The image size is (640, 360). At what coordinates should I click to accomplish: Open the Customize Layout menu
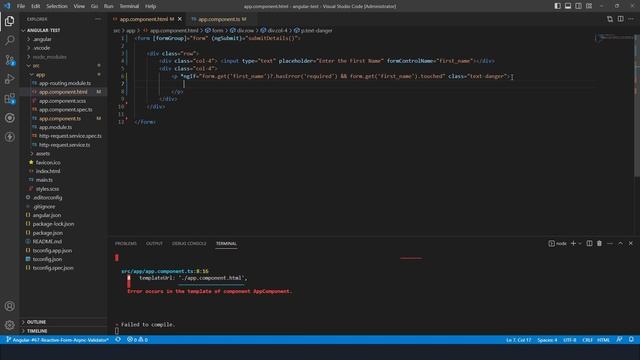click(x=589, y=6)
